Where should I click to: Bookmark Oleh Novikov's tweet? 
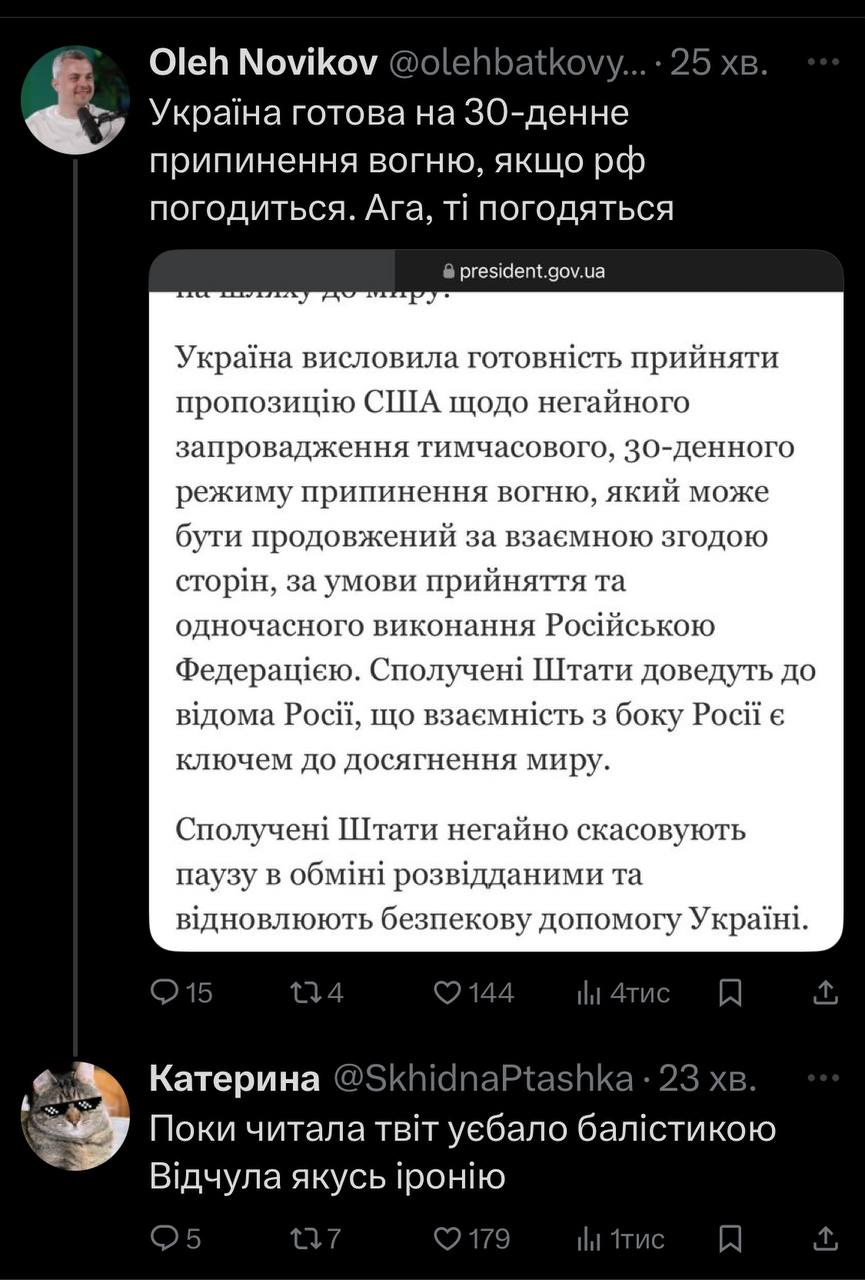pos(731,992)
